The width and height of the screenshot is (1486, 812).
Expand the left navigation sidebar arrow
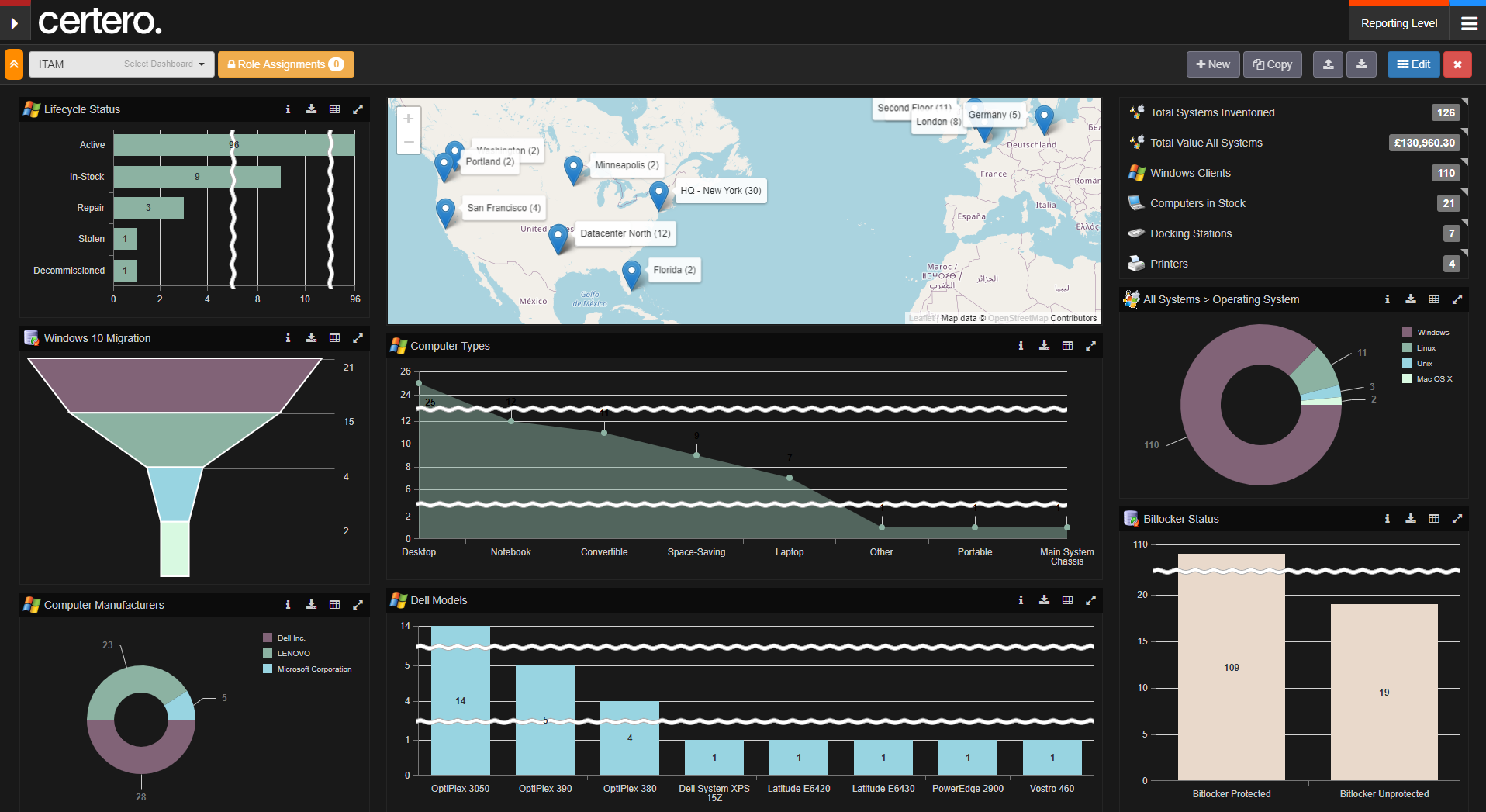click(x=14, y=23)
